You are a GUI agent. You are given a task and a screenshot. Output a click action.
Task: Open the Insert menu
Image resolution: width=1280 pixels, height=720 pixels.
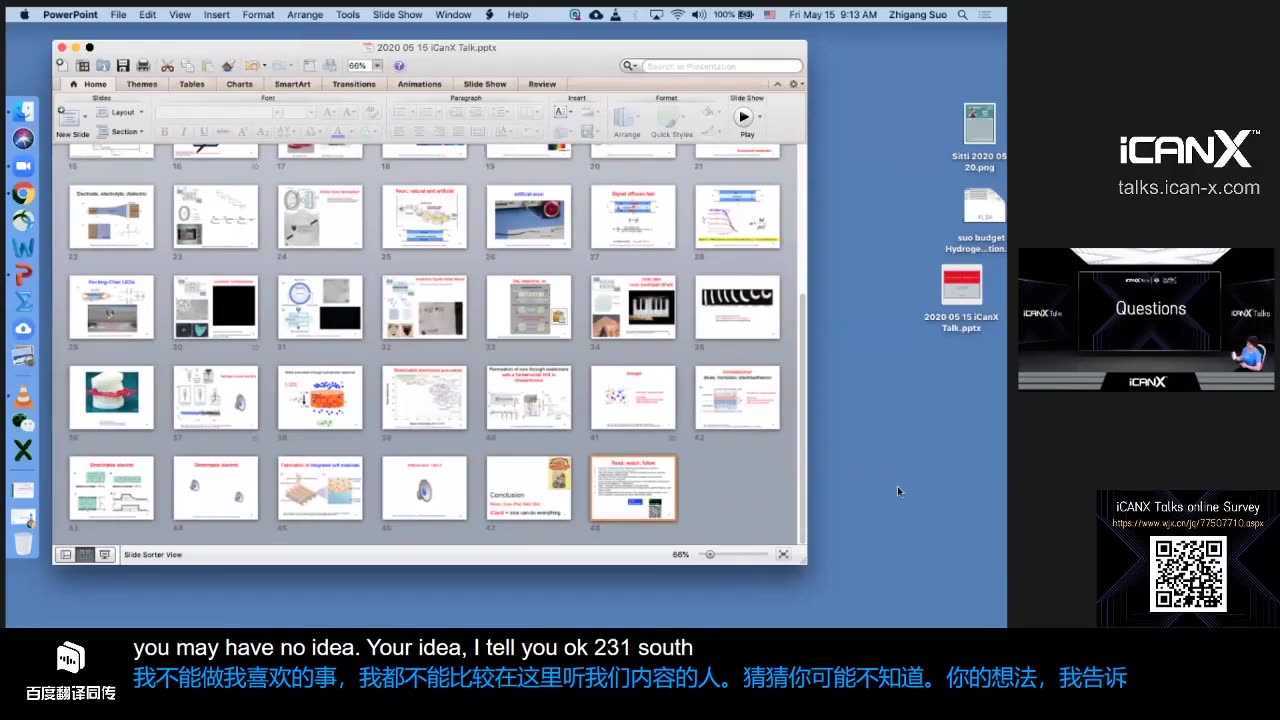[x=217, y=15]
